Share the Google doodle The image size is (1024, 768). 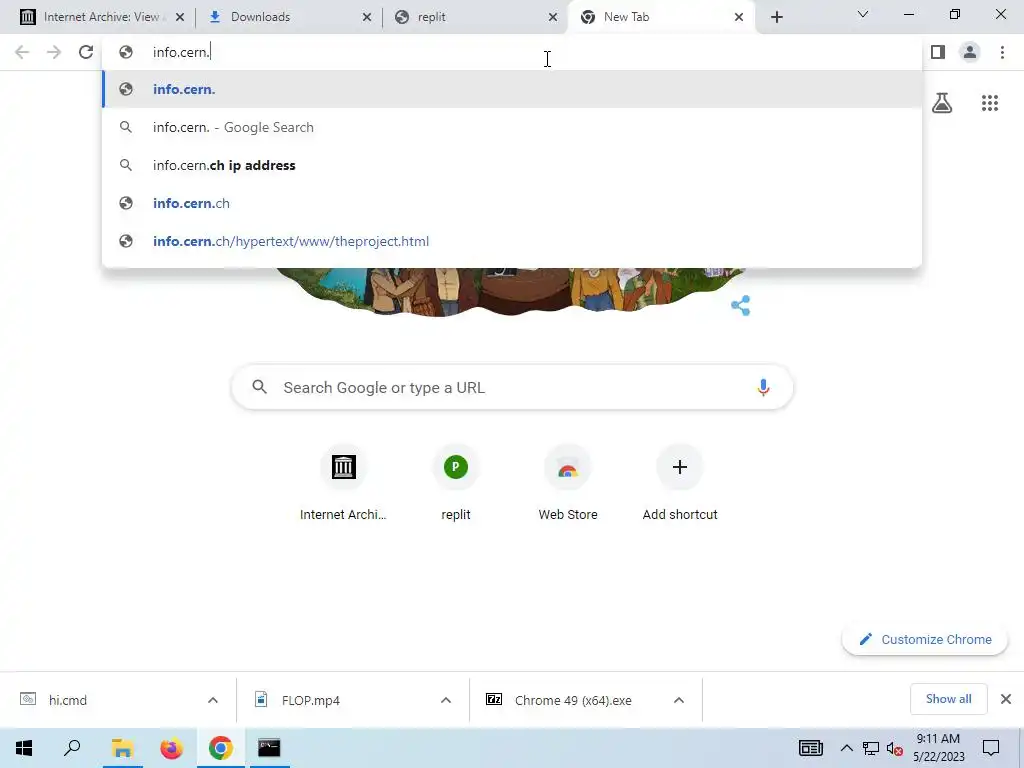coord(741,305)
